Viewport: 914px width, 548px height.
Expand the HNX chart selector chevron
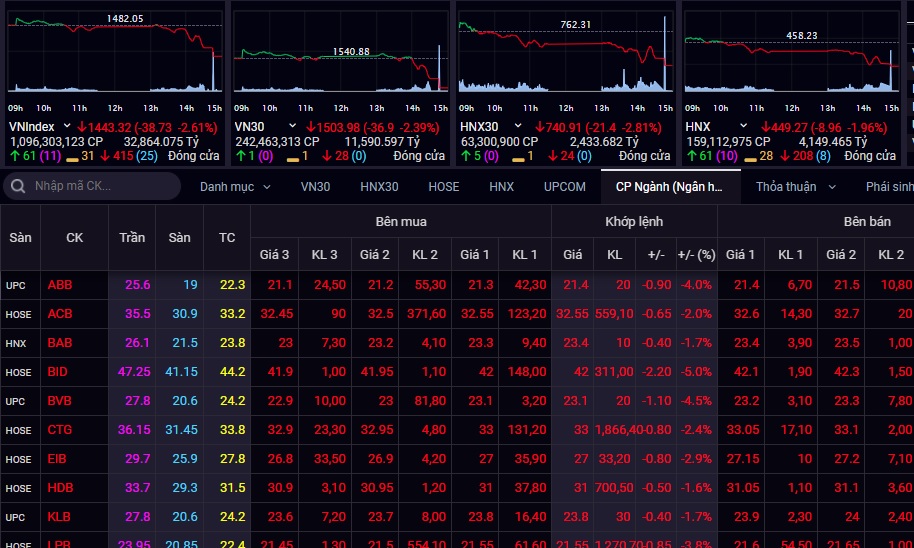pyautogui.click(x=743, y=126)
